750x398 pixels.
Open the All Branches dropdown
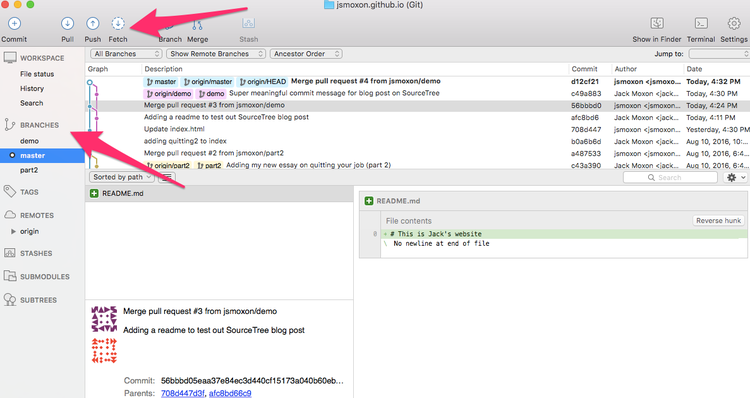(126, 54)
